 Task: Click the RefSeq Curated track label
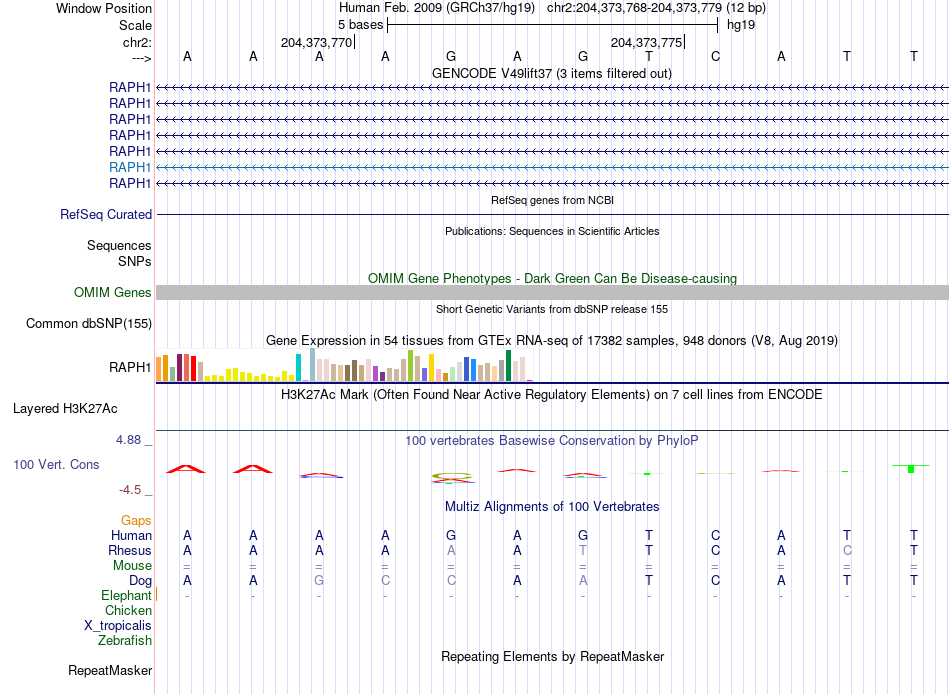106,215
